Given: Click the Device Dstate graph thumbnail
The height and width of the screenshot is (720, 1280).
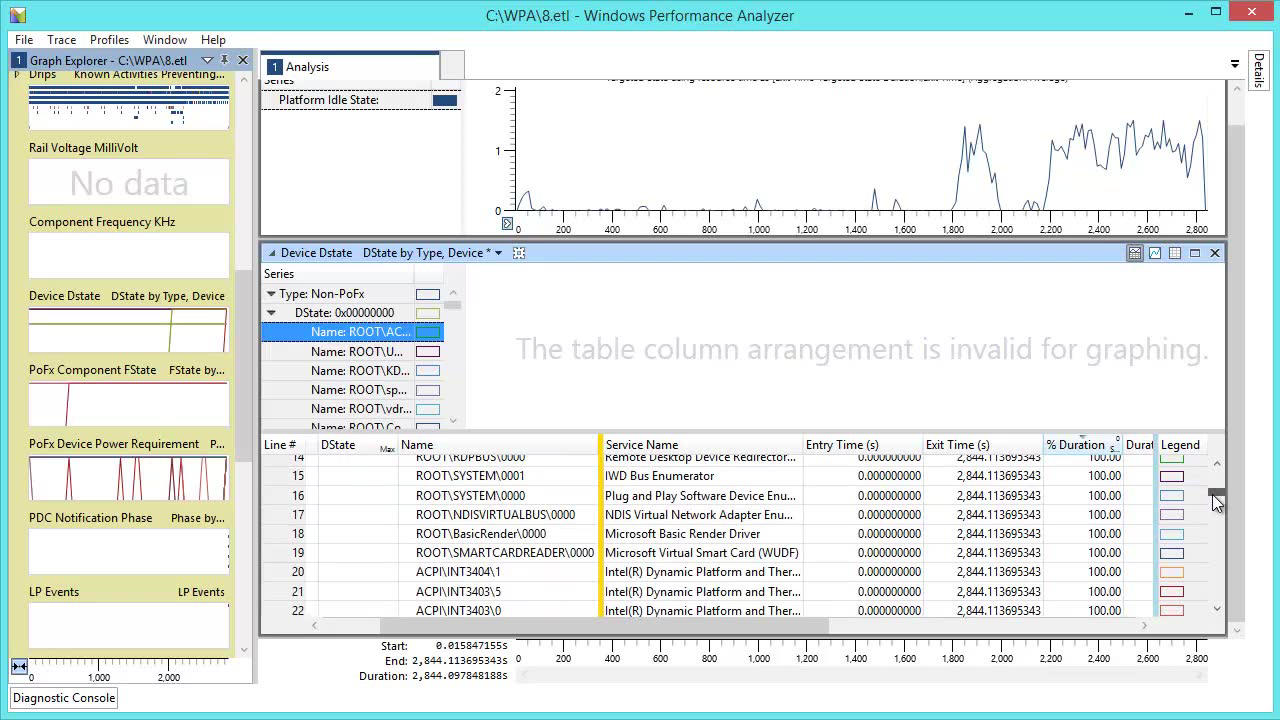Looking at the screenshot, I should point(128,330).
